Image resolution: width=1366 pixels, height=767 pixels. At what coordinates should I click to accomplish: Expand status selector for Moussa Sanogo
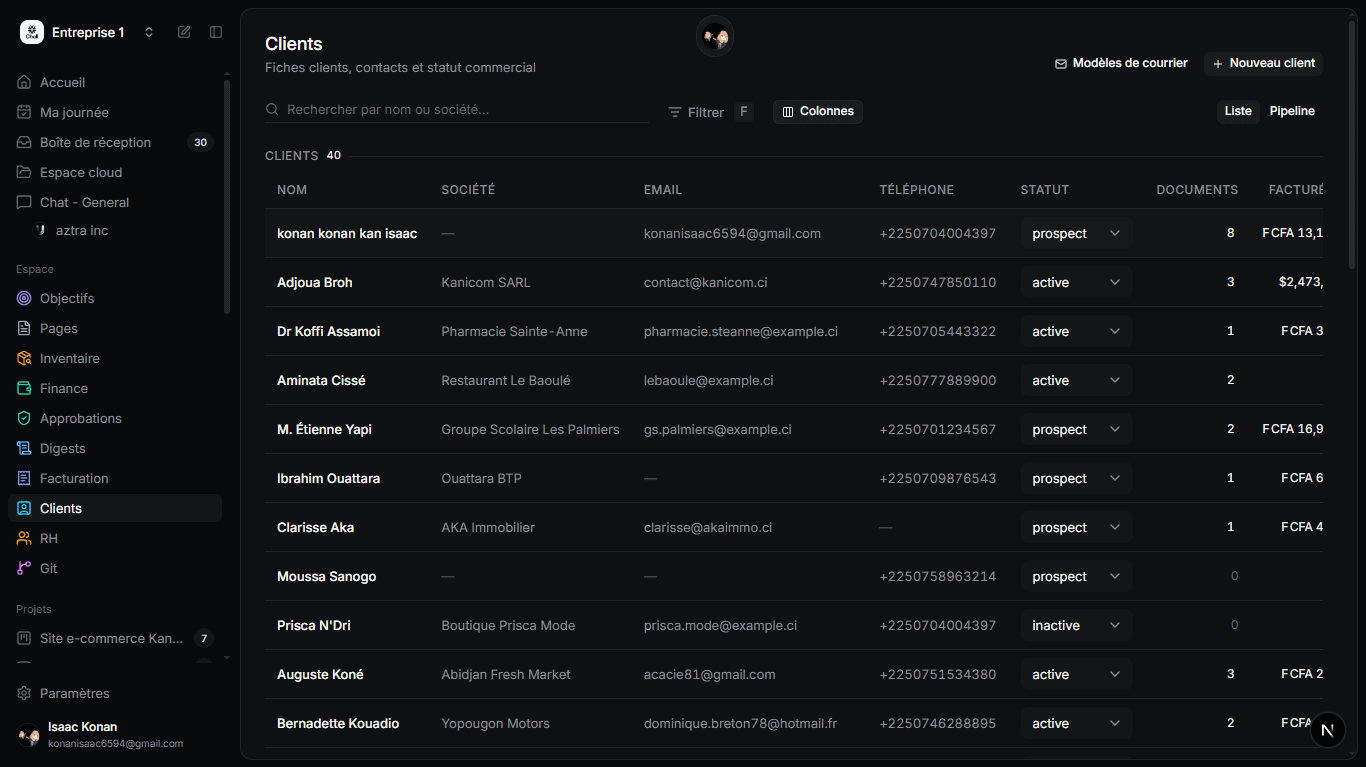[1077, 576]
